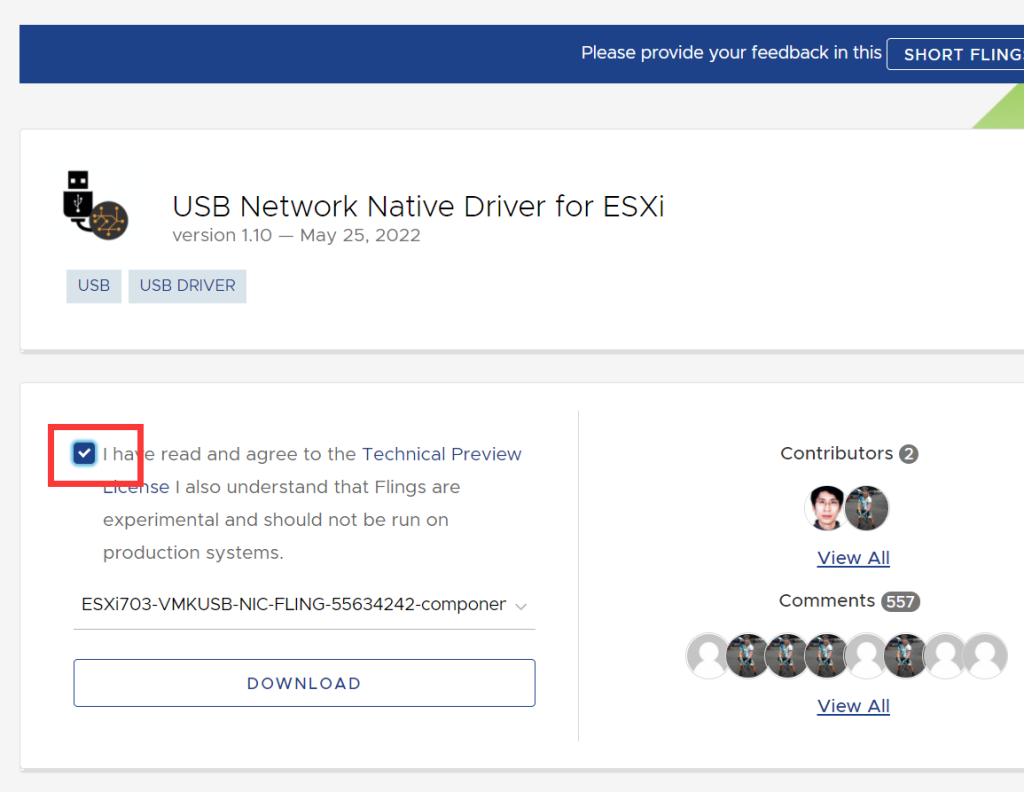Select a different driver package from the dropdown

[x=300, y=605]
